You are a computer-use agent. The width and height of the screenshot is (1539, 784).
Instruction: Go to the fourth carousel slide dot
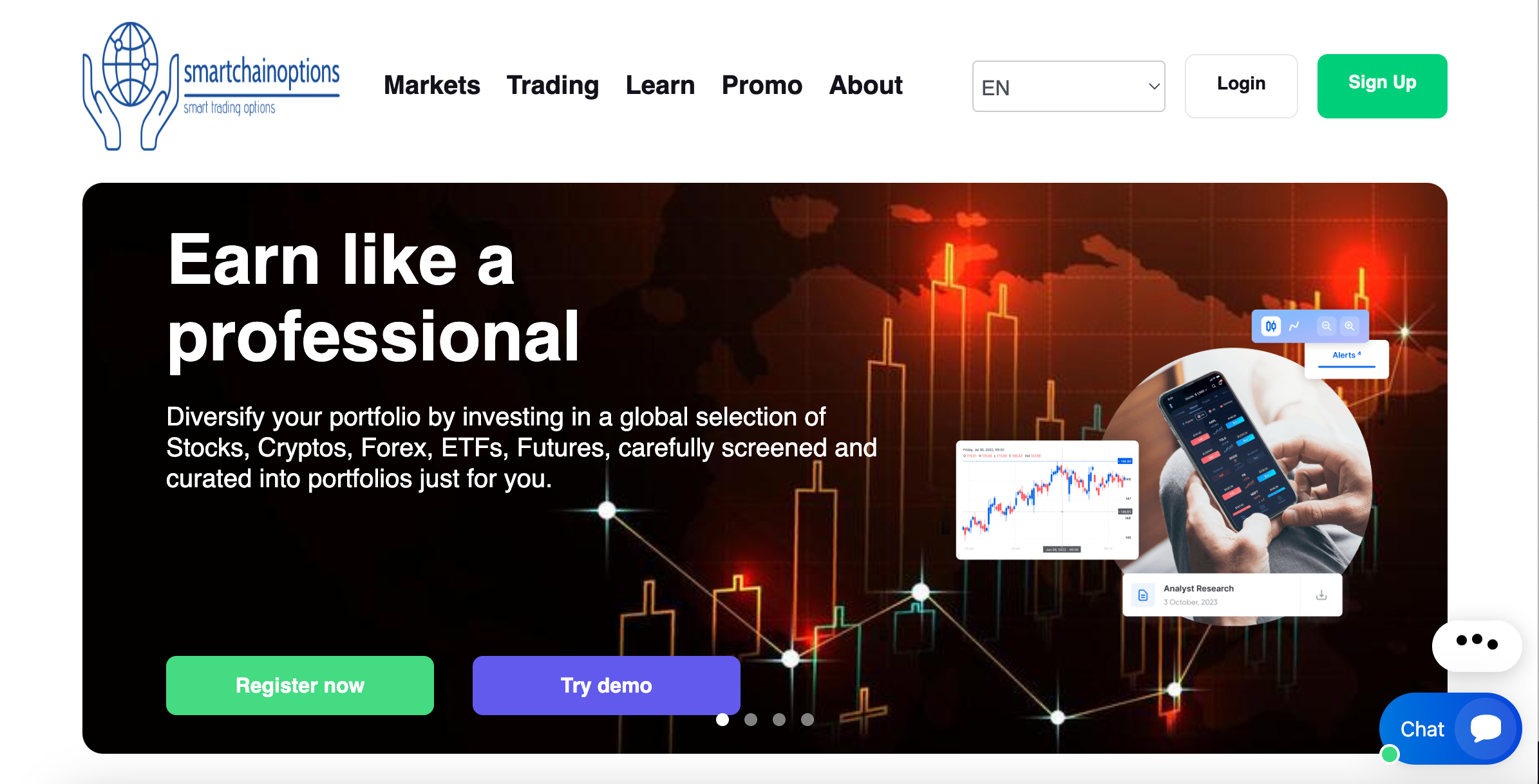(807, 720)
